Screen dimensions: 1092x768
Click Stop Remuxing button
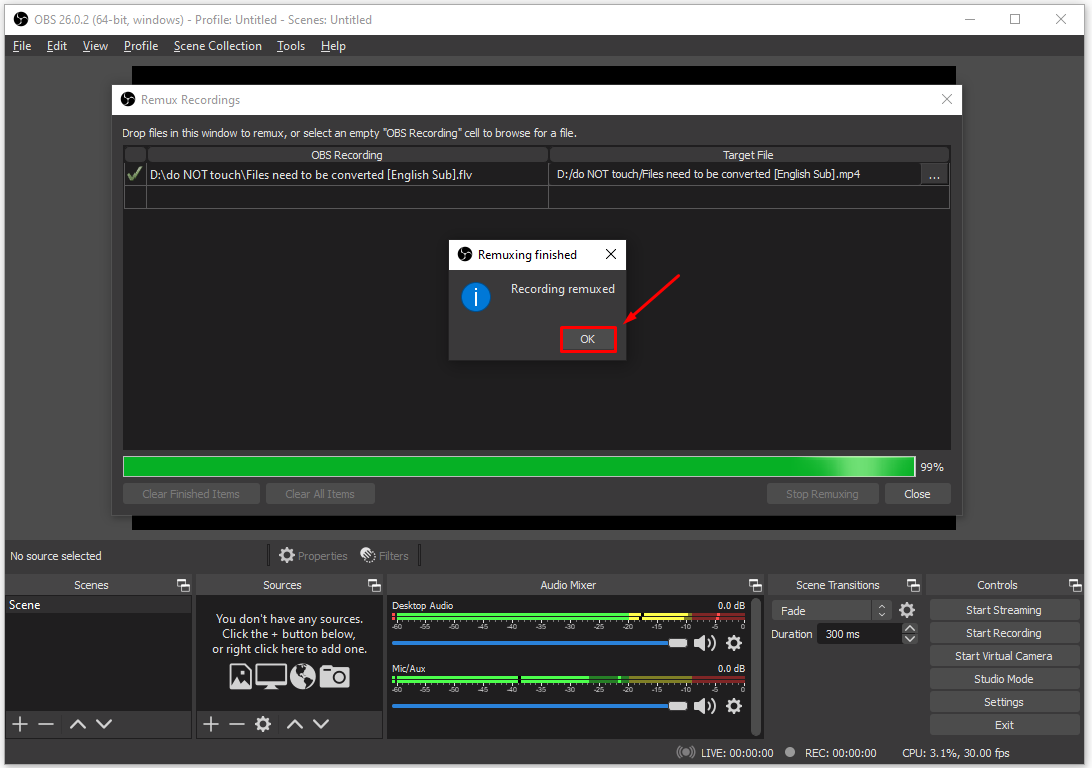(822, 494)
